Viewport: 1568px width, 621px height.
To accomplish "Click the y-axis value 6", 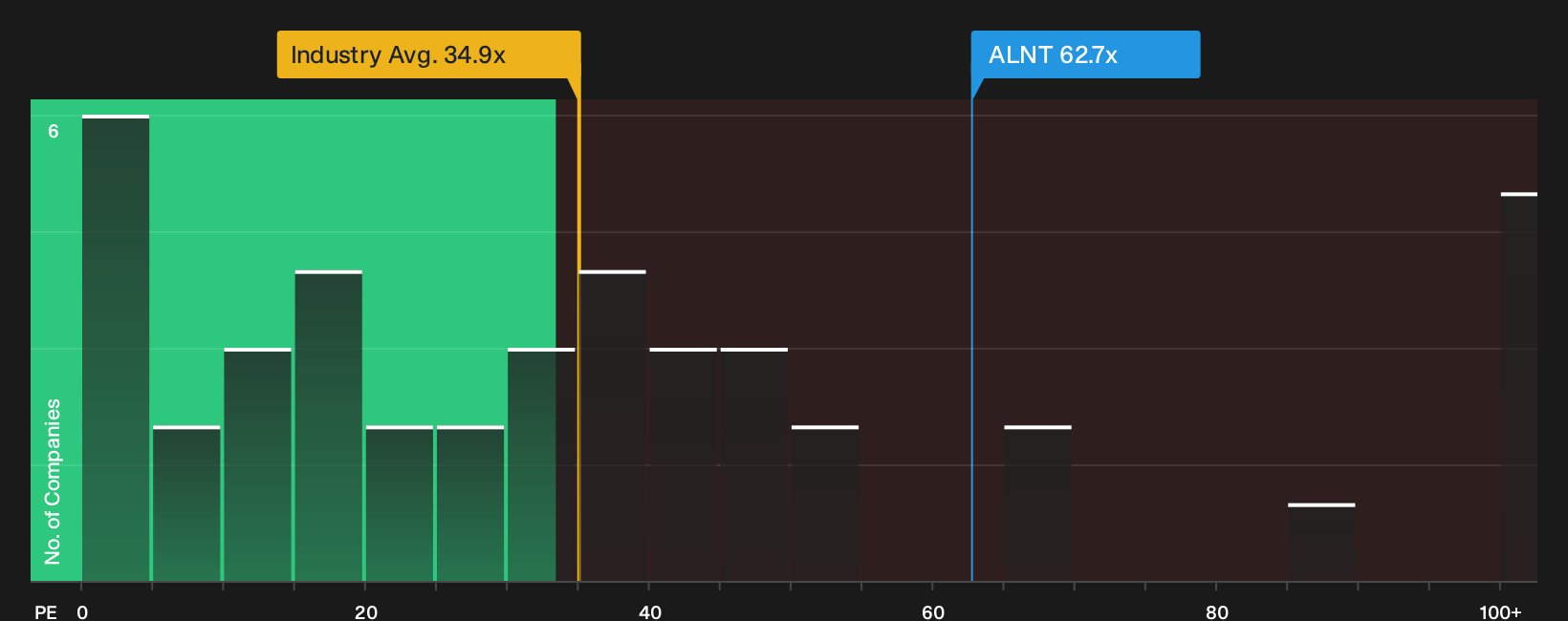I will [54, 131].
